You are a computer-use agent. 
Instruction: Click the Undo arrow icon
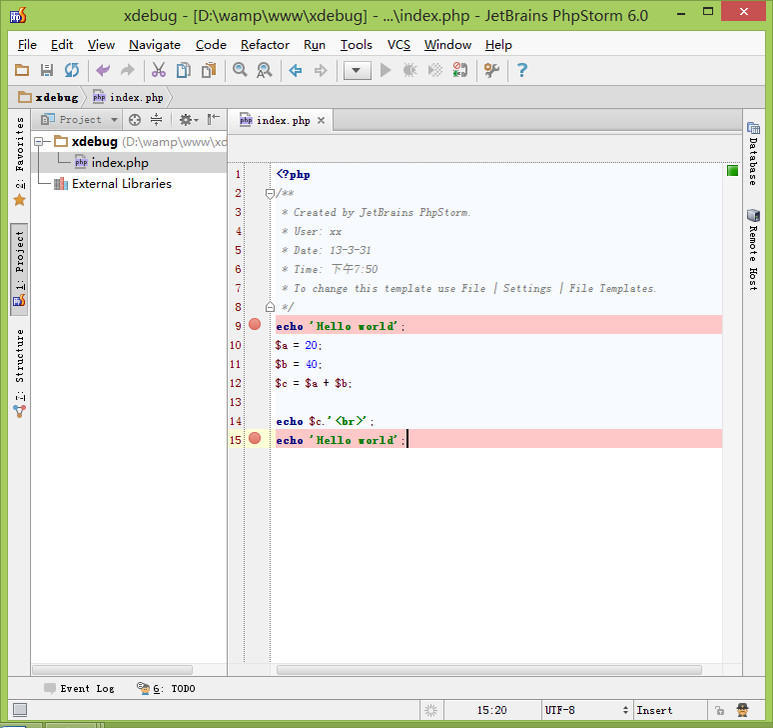tap(103, 70)
